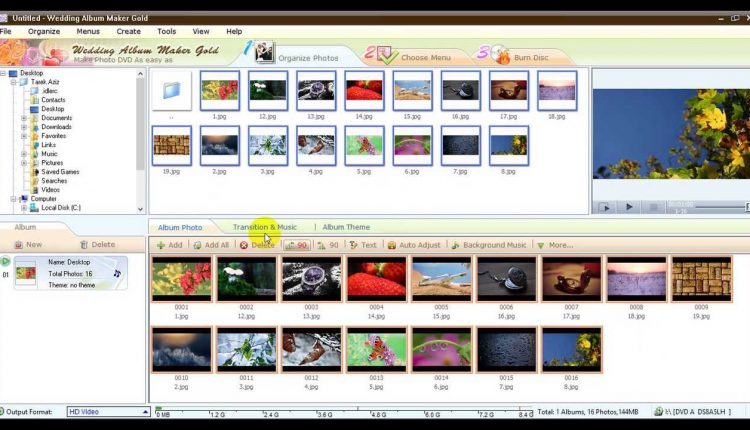Click the Add photo plus icon
Image resolution: width=750 pixels, height=430 pixels.
pyautogui.click(x=161, y=245)
